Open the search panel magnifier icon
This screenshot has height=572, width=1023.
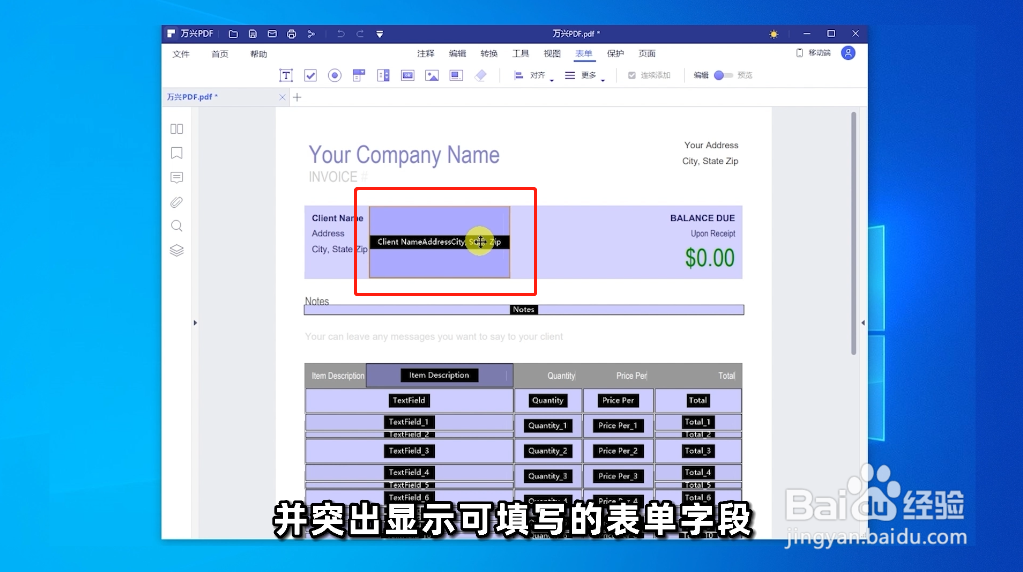click(177, 226)
